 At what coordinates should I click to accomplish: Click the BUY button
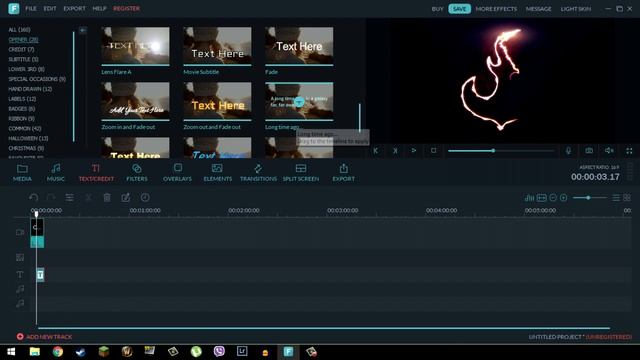tap(437, 9)
